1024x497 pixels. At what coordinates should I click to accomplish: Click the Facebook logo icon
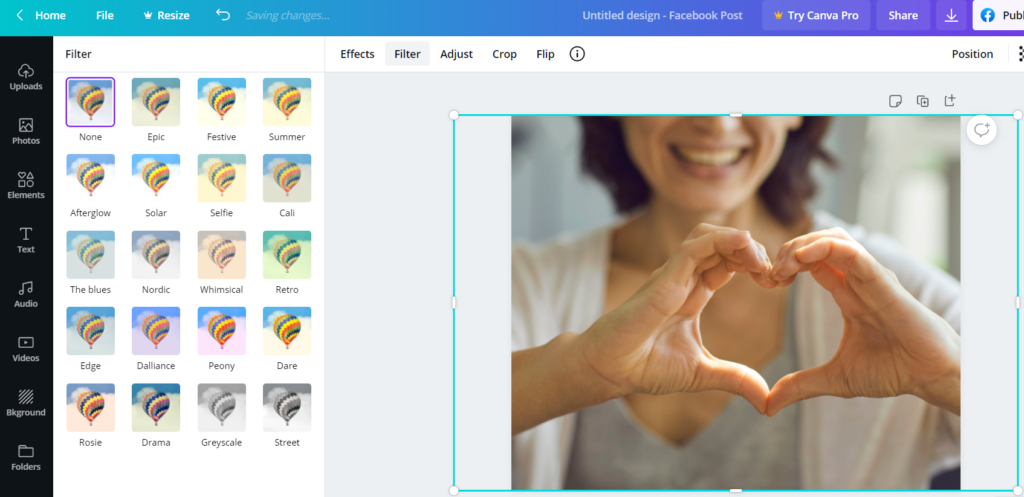pos(987,15)
